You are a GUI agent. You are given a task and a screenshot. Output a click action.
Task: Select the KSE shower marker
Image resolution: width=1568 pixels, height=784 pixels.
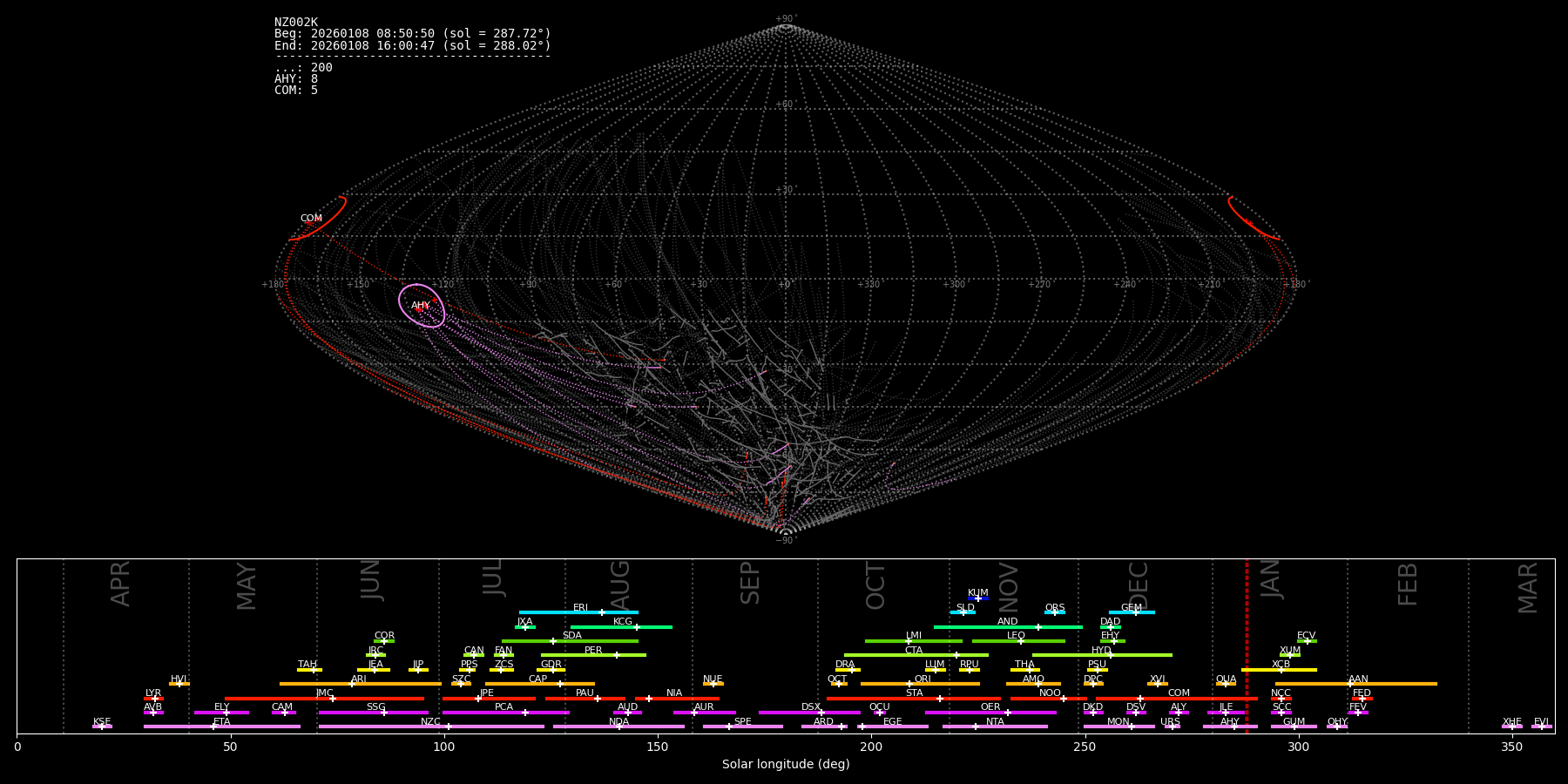click(102, 727)
